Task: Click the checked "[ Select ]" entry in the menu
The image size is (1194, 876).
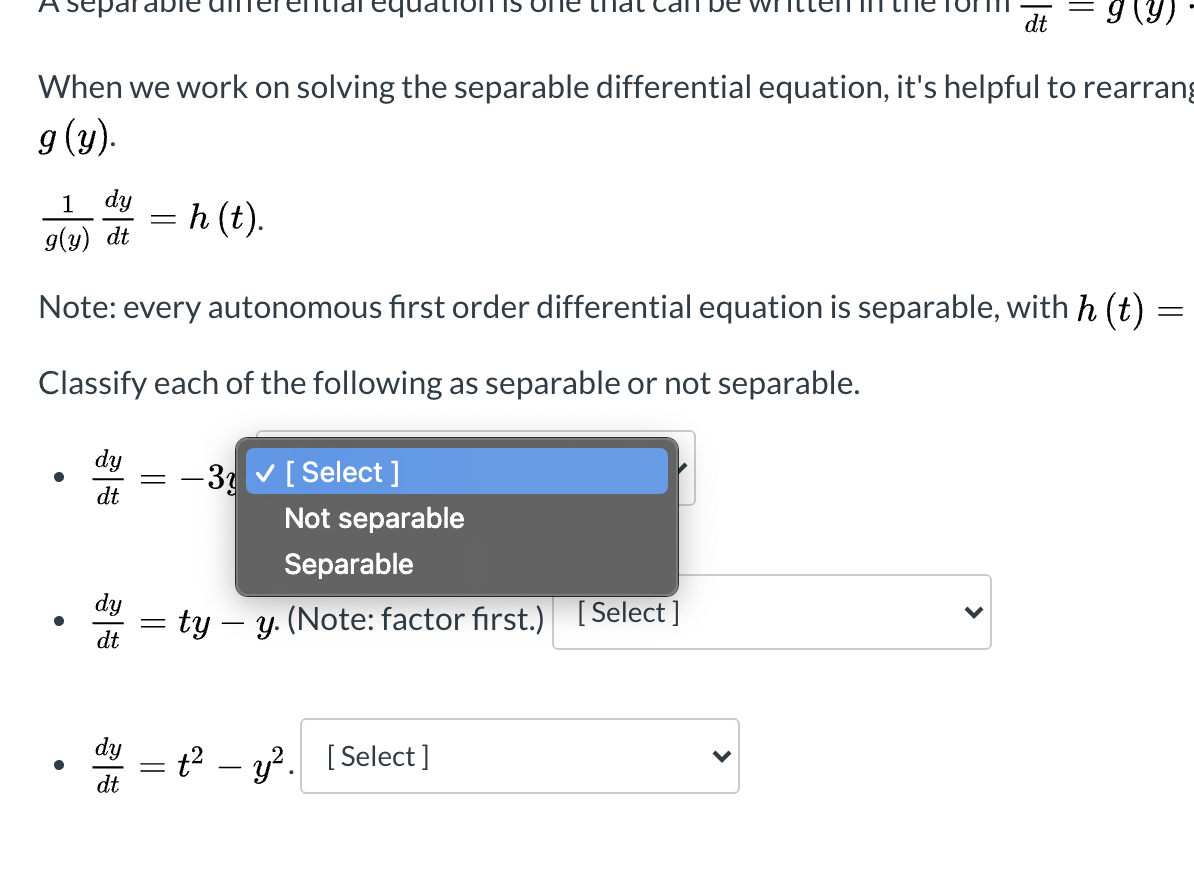Action: point(340,471)
